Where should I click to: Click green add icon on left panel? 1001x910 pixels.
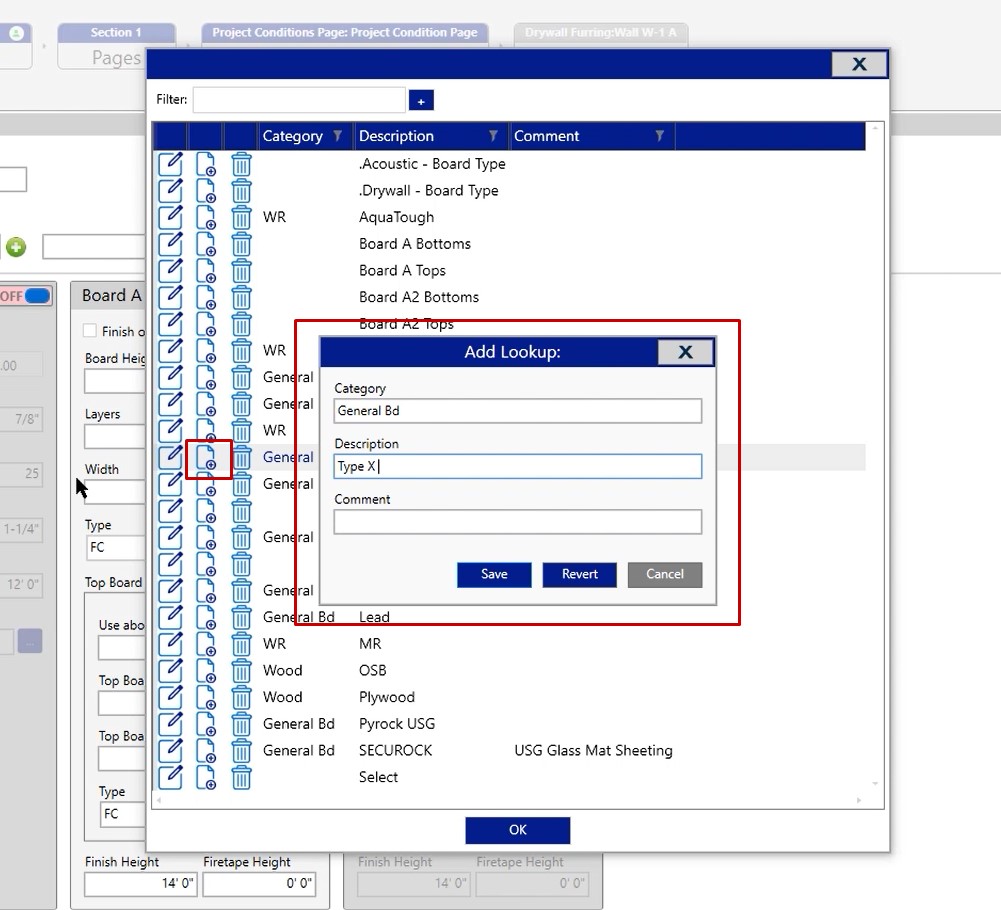pos(17,247)
